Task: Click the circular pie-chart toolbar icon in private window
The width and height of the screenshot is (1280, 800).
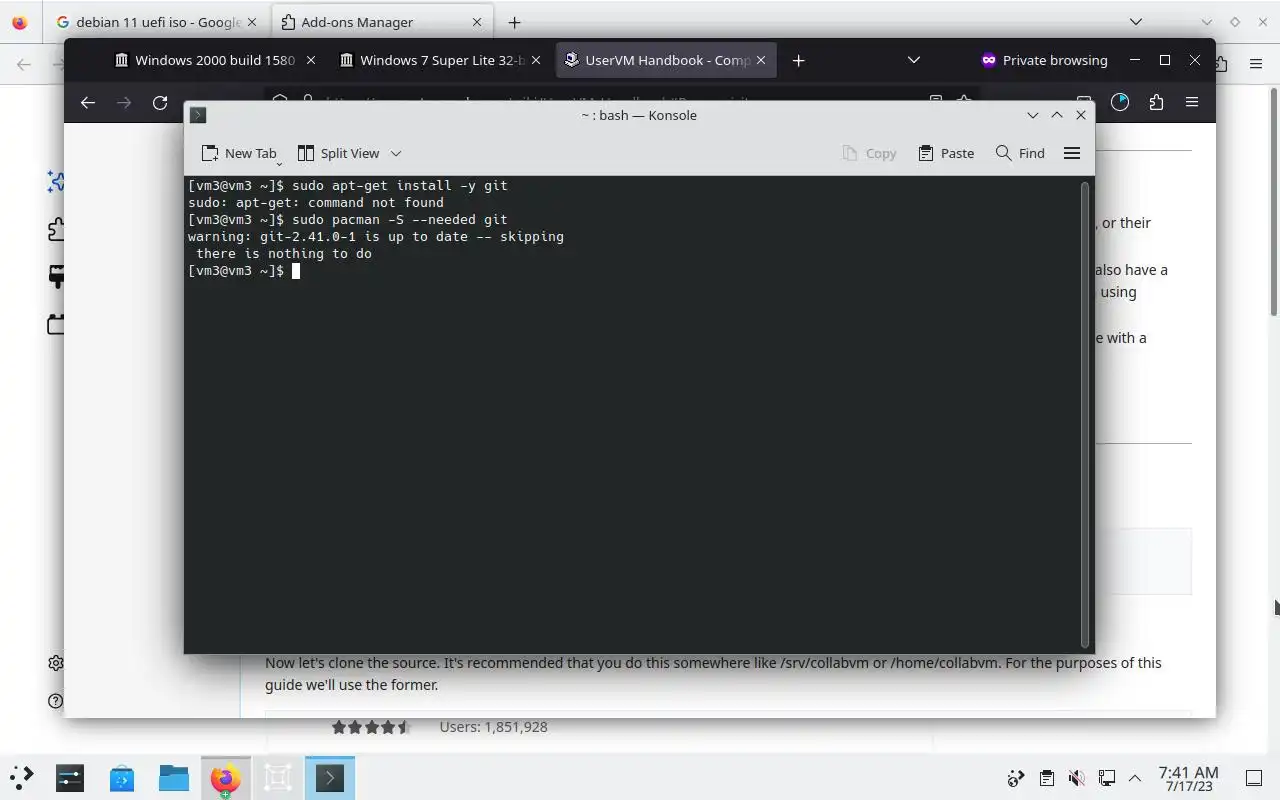Action: [x=1120, y=102]
